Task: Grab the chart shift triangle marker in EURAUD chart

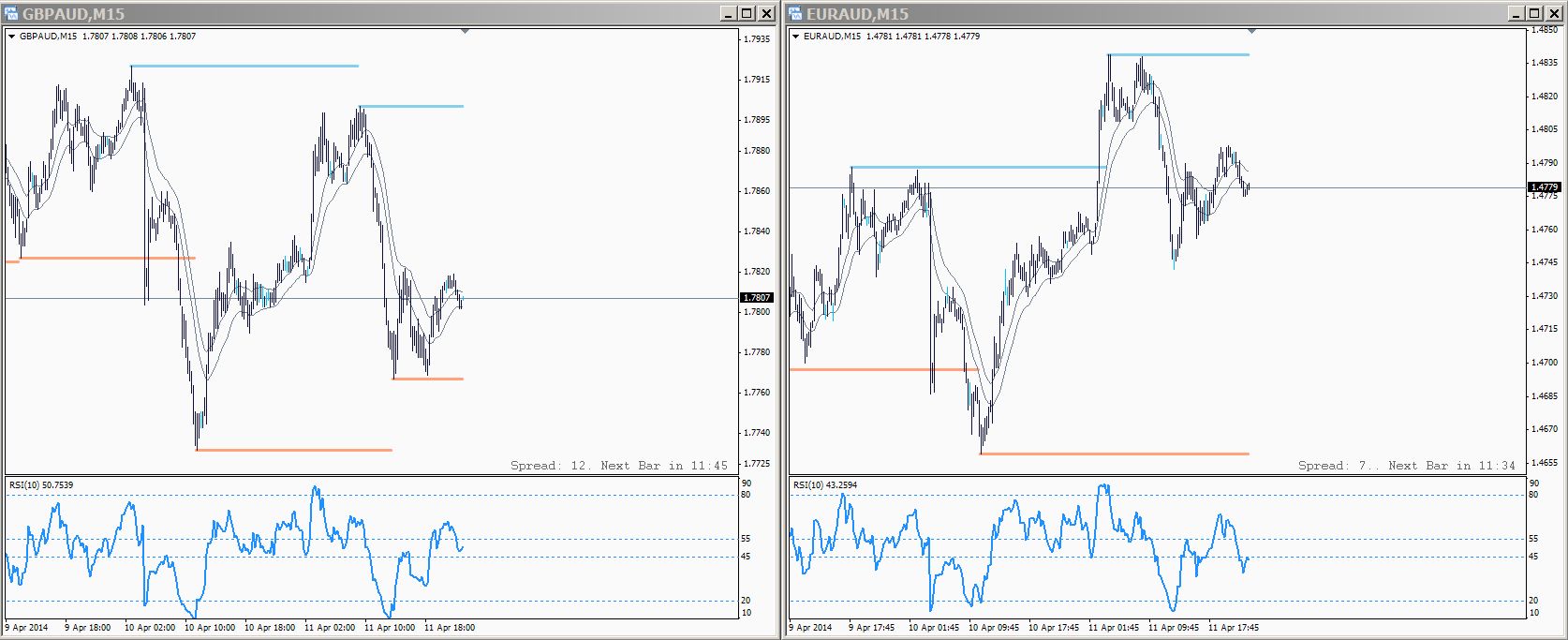Action: [x=1251, y=31]
